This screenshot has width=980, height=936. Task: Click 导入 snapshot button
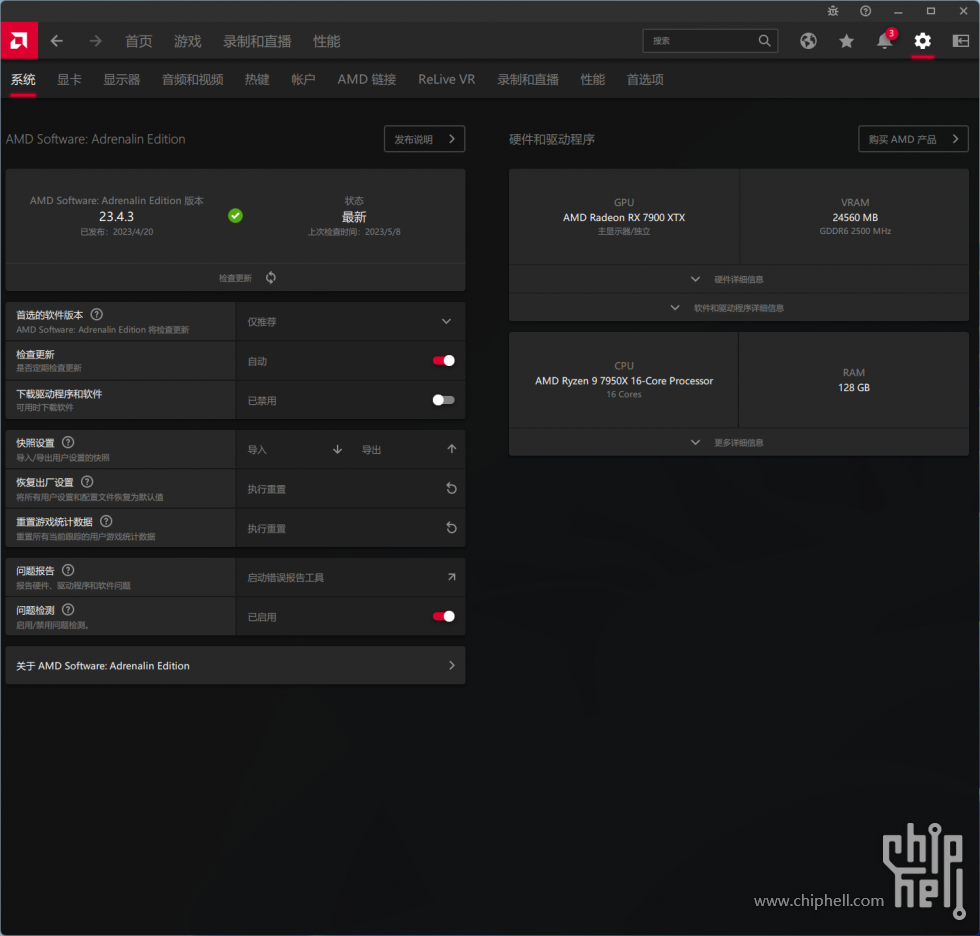tap(257, 450)
